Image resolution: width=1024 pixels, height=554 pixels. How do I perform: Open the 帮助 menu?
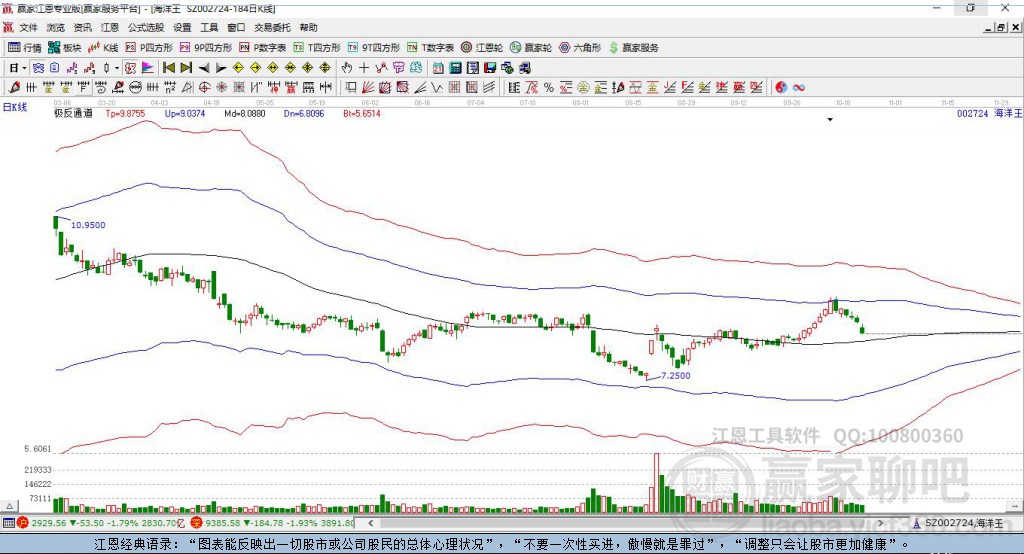(x=308, y=27)
